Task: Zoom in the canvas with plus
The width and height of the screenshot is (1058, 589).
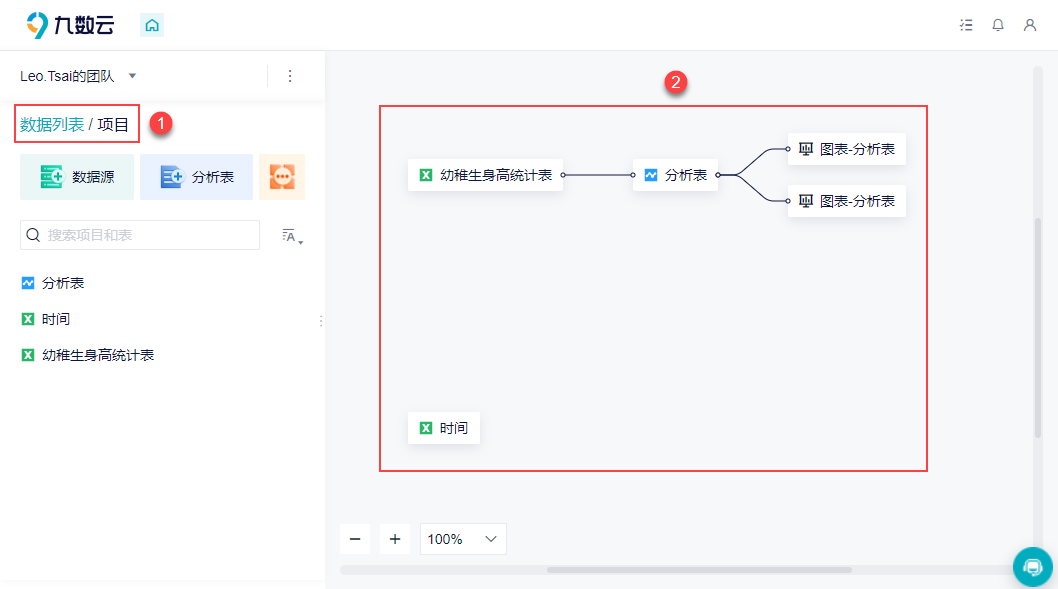Action: coord(395,539)
